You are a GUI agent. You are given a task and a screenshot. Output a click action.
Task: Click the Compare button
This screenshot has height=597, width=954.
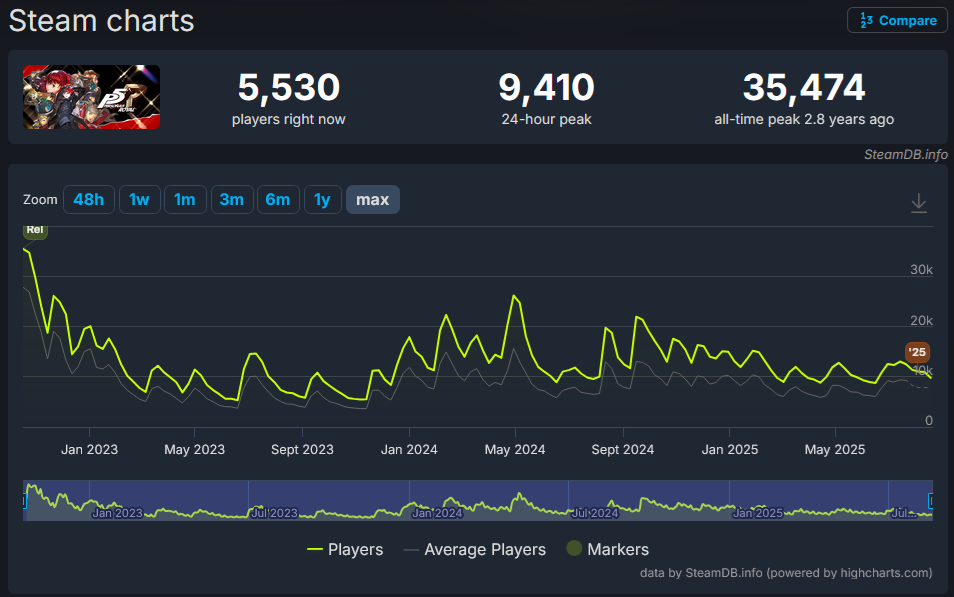tap(897, 21)
